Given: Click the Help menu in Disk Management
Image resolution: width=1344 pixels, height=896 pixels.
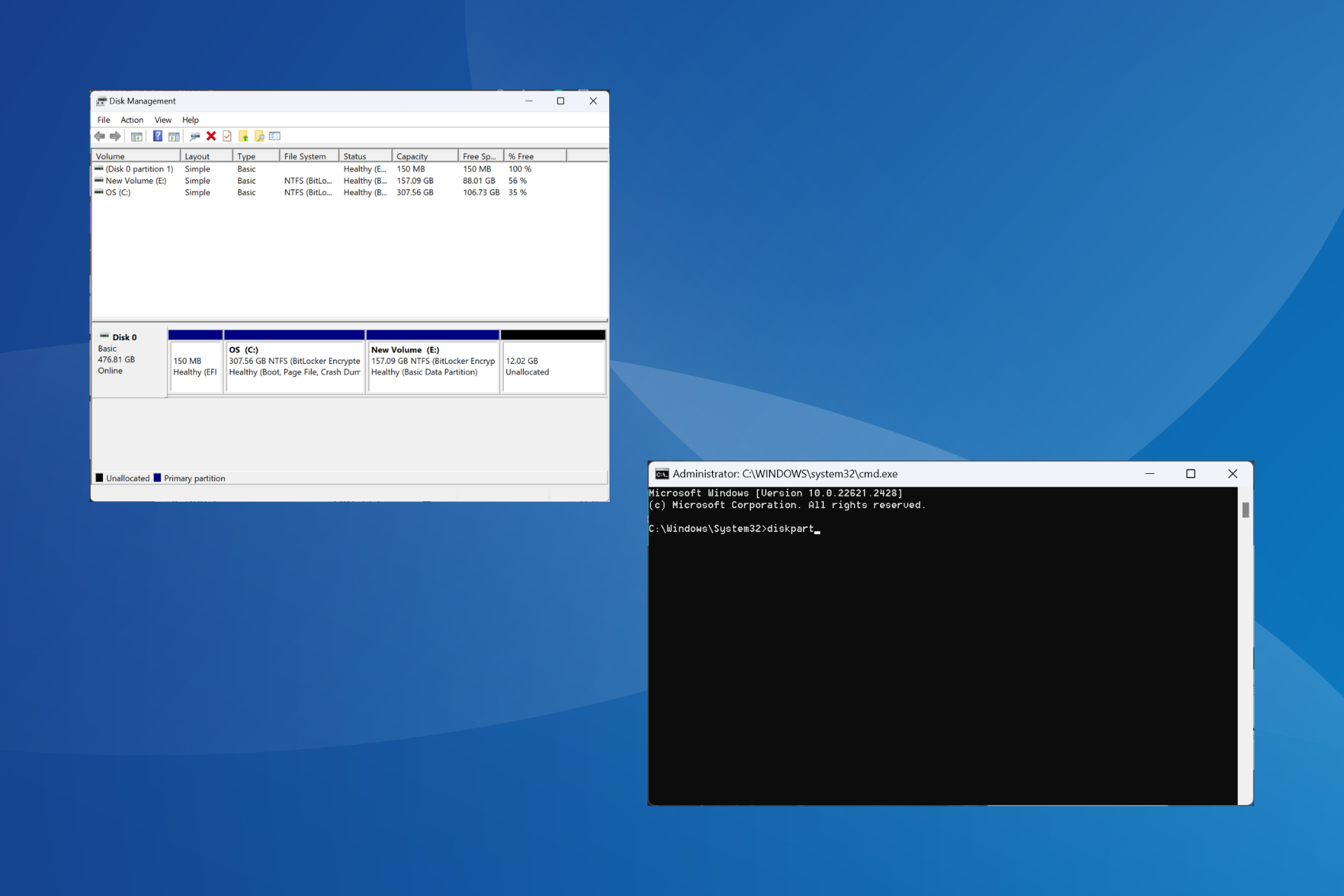Looking at the screenshot, I should point(189,120).
